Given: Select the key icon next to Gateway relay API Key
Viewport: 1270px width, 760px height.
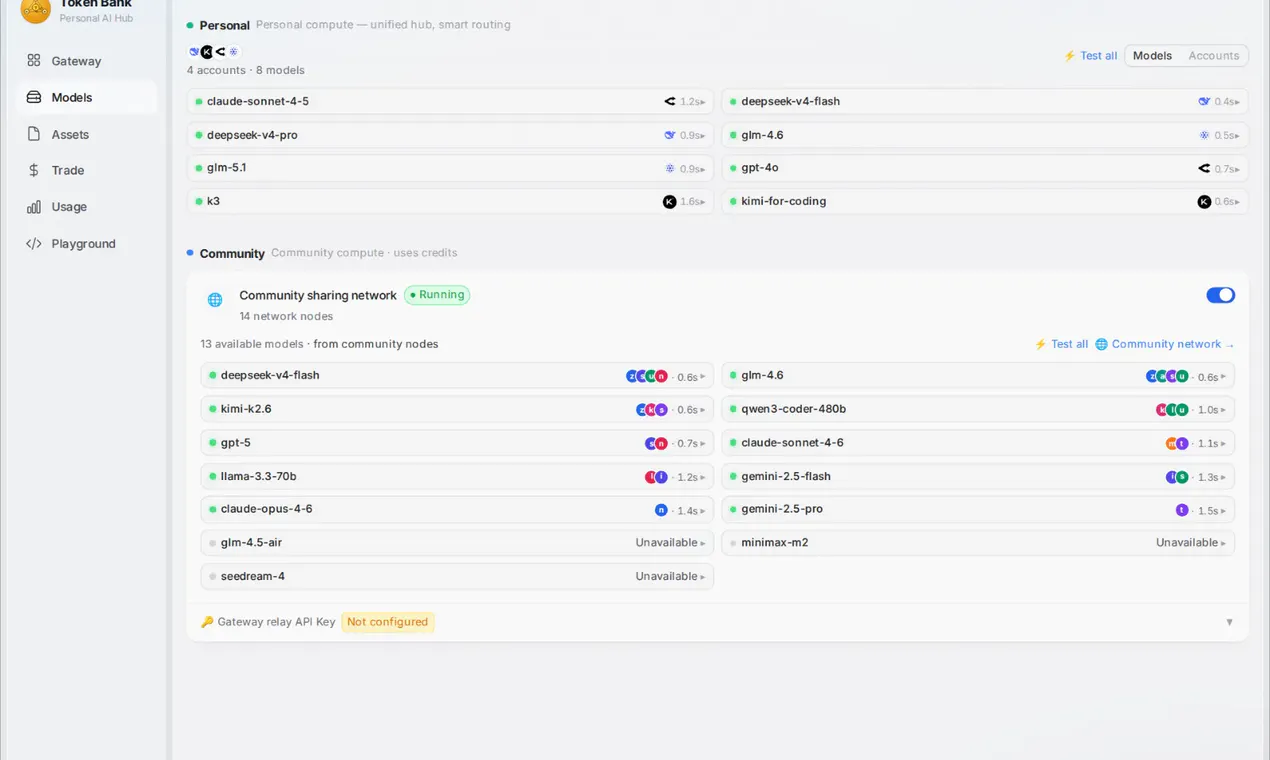Looking at the screenshot, I should (x=207, y=622).
